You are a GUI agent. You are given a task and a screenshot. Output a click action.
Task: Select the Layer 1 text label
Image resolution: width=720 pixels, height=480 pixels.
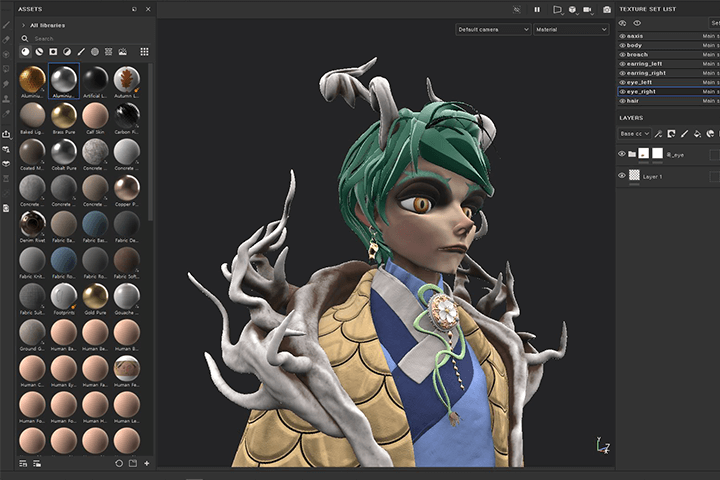click(652, 176)
